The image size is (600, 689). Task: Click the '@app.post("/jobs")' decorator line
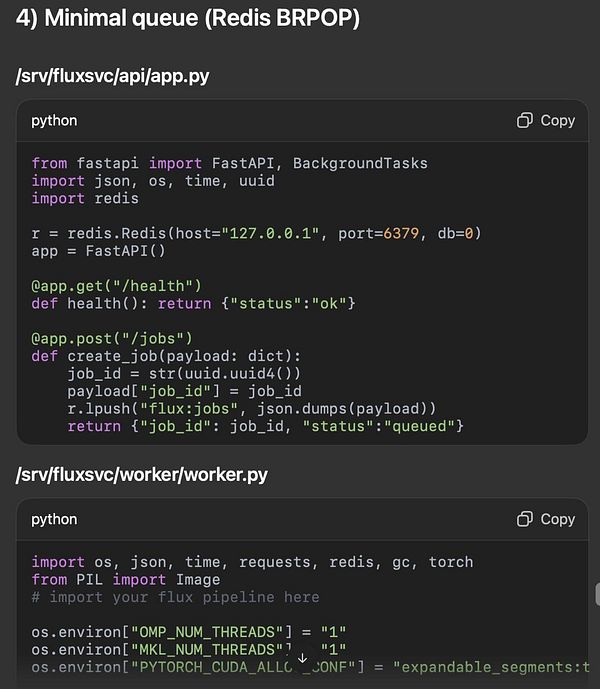click(x=112, y=339)
